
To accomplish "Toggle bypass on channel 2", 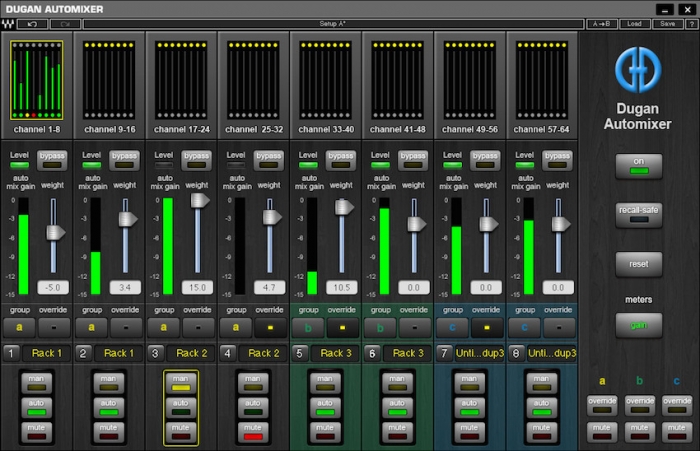I will (124, 160).
